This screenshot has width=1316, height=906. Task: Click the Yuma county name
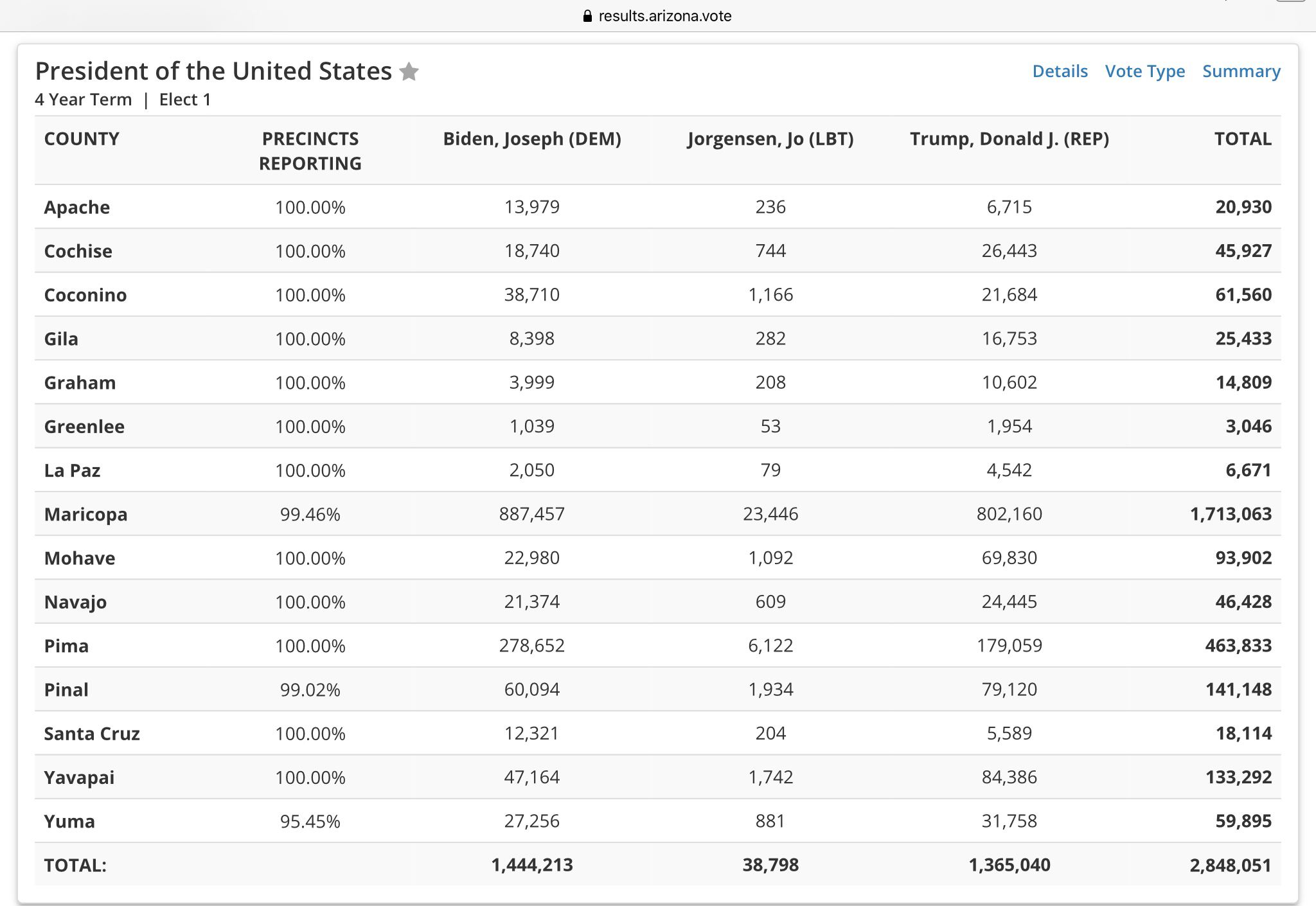point(69,821)
